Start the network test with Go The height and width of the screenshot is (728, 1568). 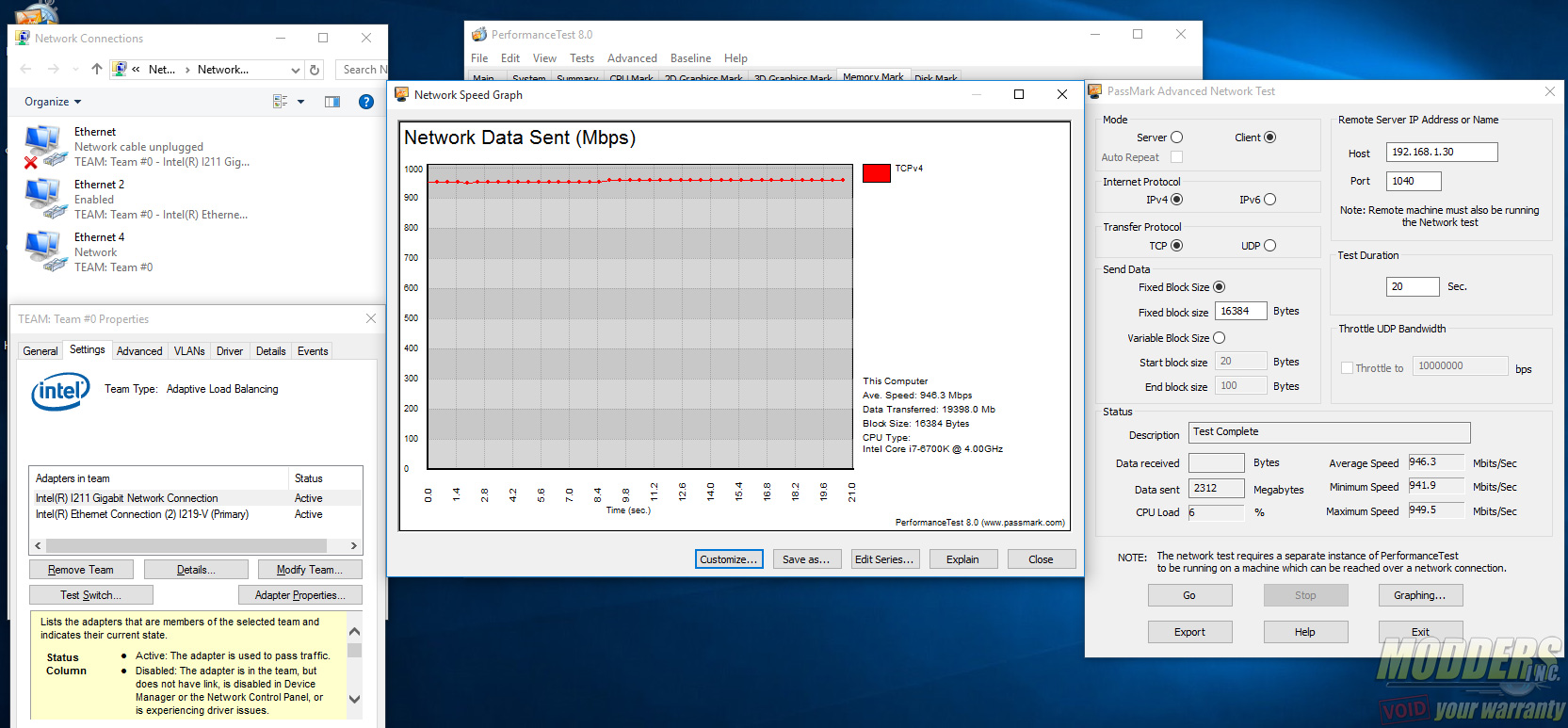pyautogui.click(x=1189, y=595)
